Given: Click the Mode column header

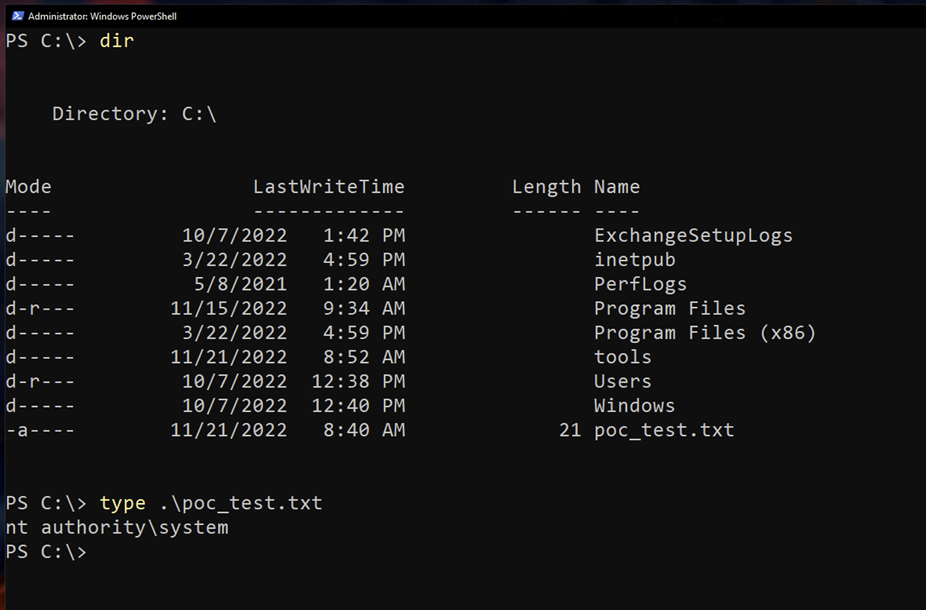Looking at the screenshot, I should point(28,187).
